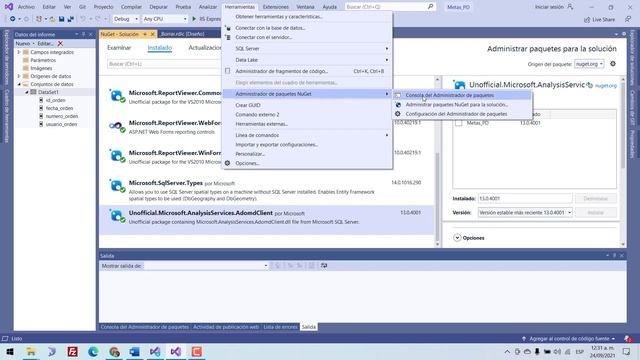Pin the NuGet - Solución tab
This screenshot has height=360, width=640.
tap(144, 34)
